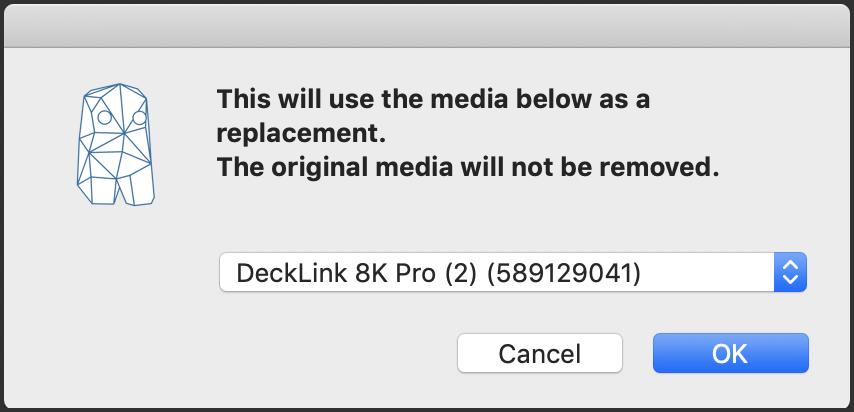Click the dialog title bar
This screenshot has height=412, width=854.
click(427, 22)
